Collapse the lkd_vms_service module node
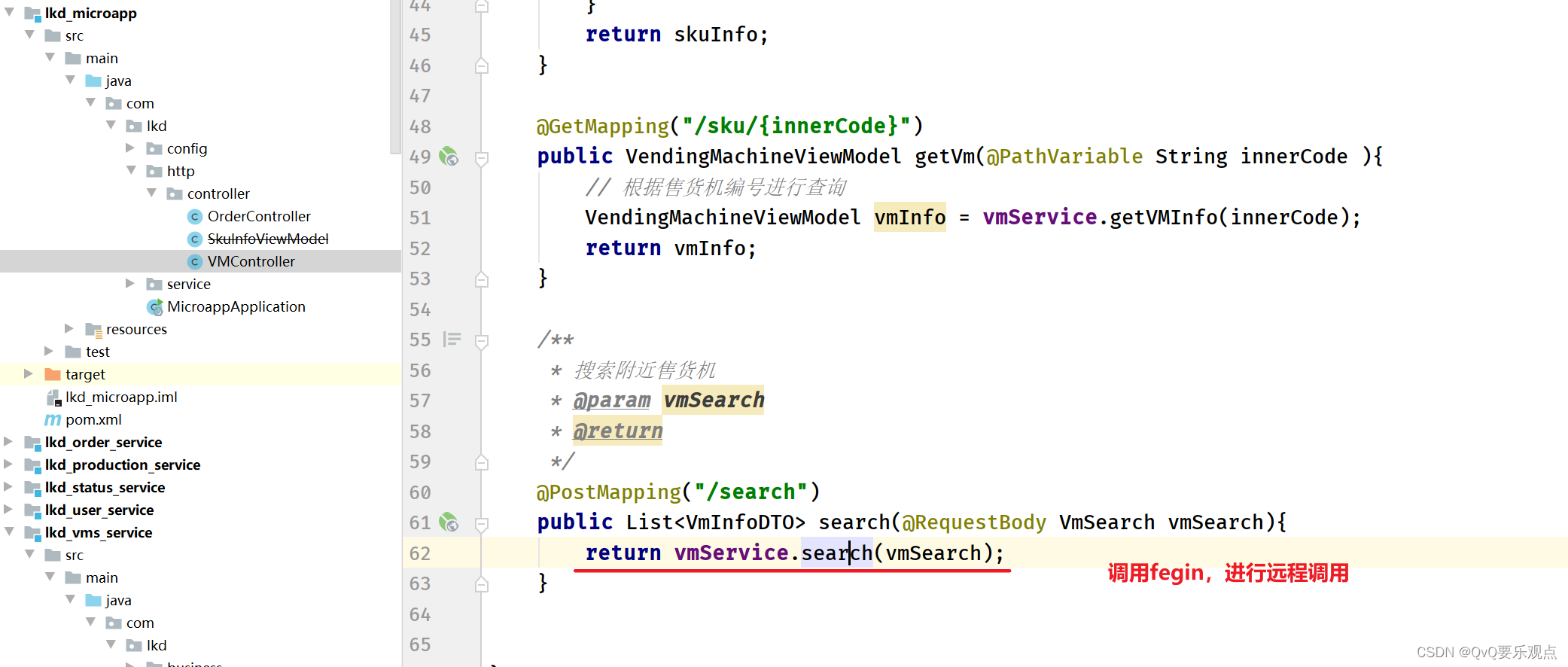The image size is (1568, 667). [x=9, y=531]
